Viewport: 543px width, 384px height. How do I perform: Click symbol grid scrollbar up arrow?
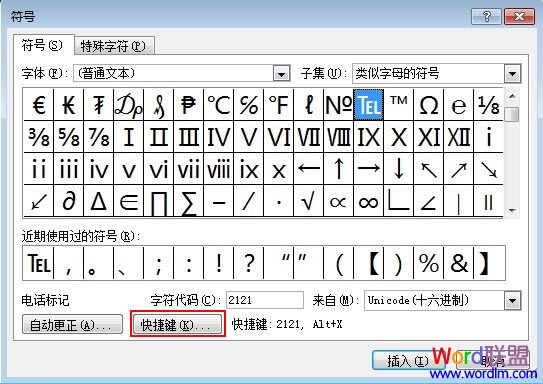512,96
